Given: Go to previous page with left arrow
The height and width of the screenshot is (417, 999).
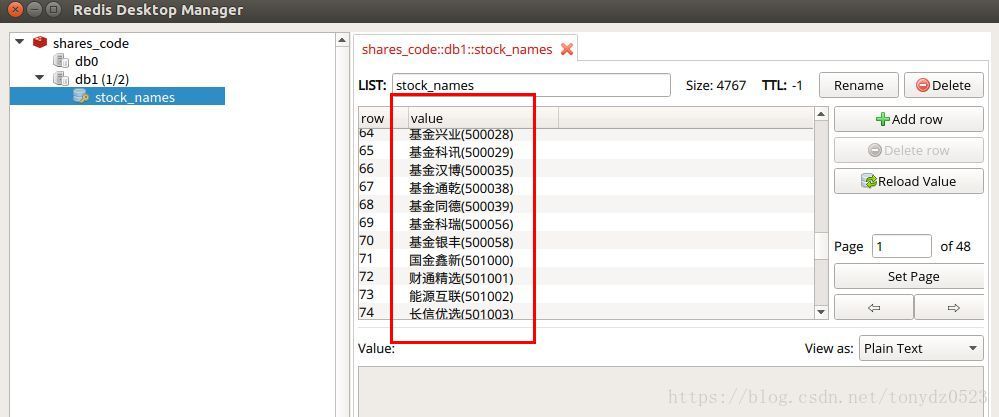Looking at the screenshot, I should coord(873,307).
